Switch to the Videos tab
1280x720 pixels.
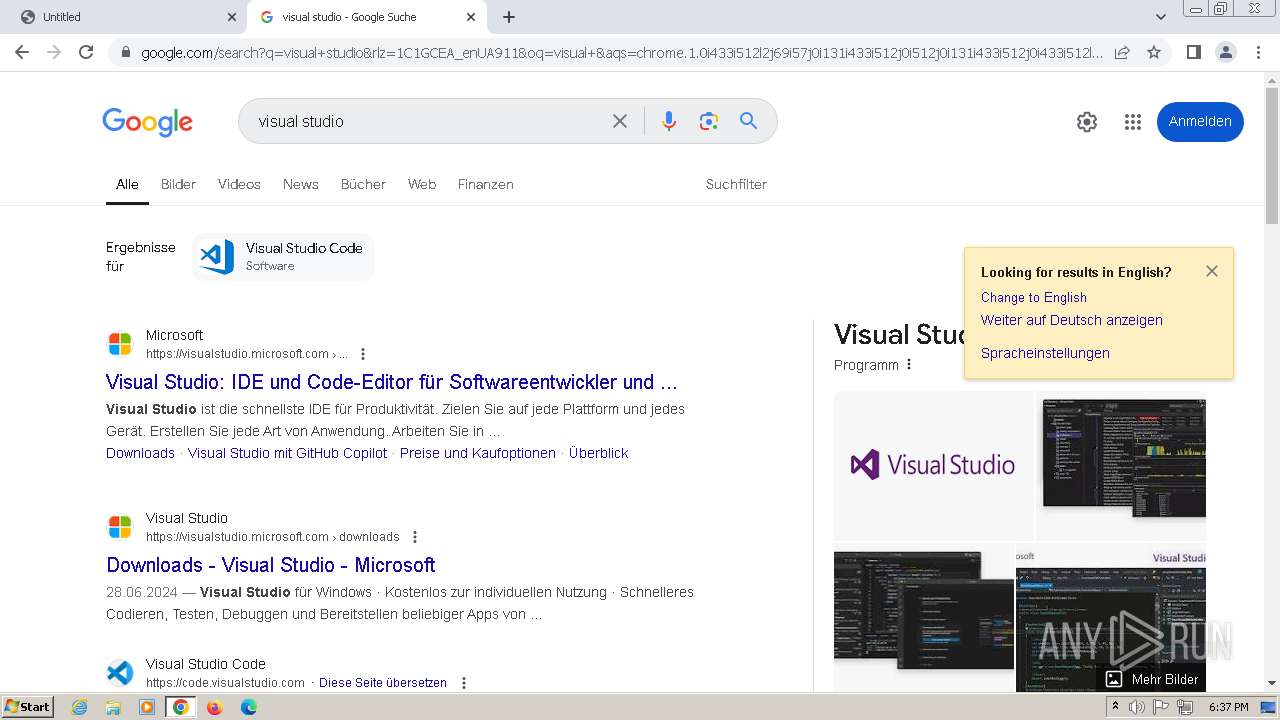[239, 184]
